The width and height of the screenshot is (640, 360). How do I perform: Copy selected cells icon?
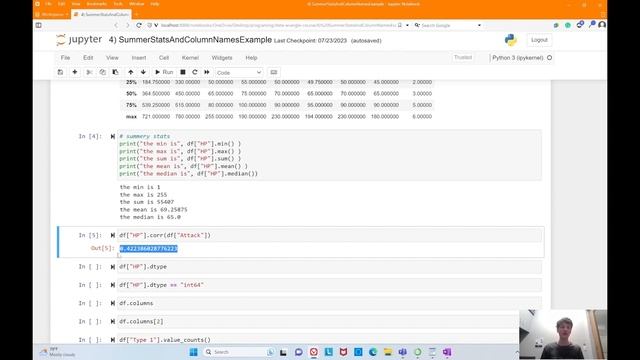coord(102,72)
